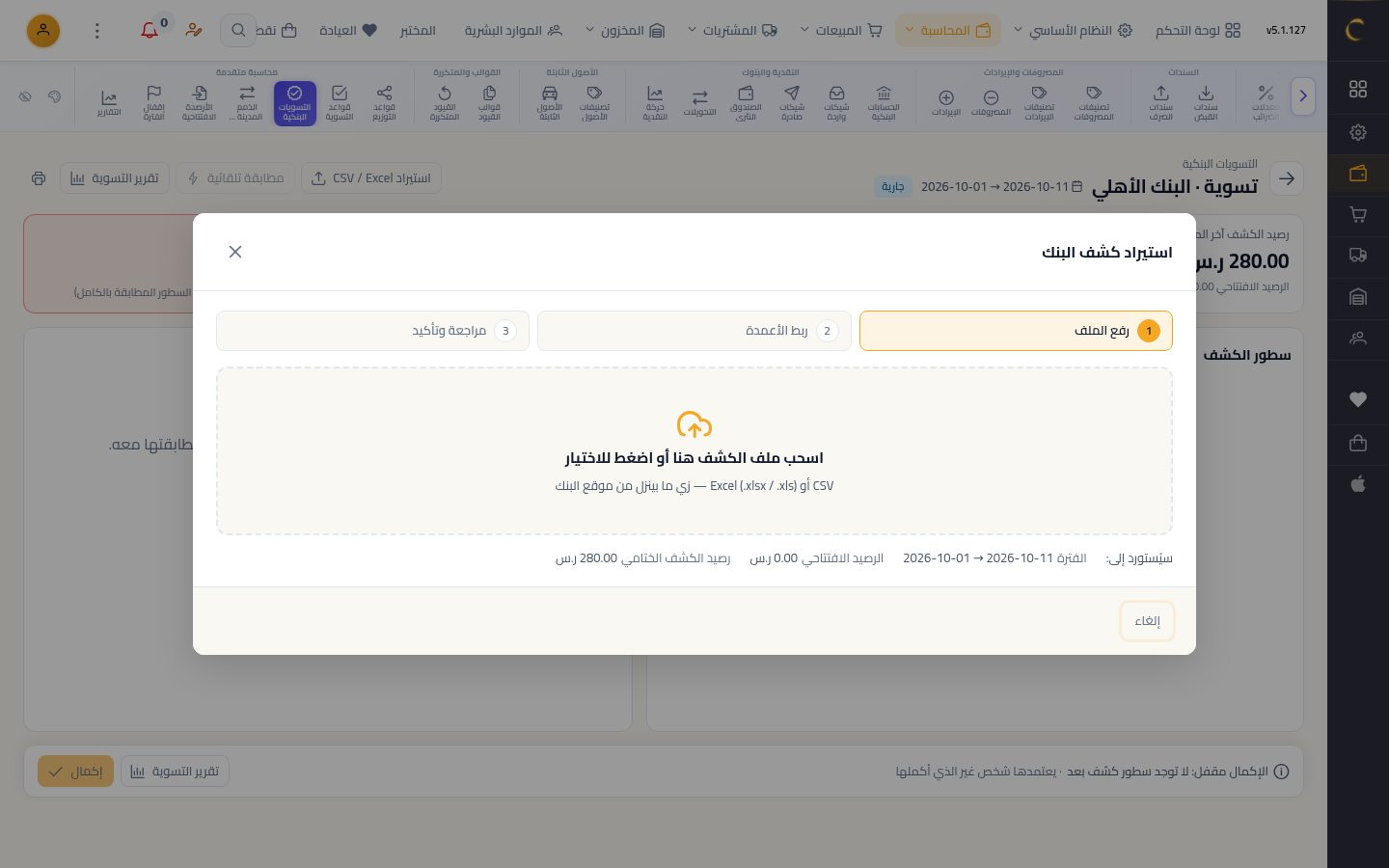Toggle the crossed-eye visibility icon in the ribbon

click(26, 96)
